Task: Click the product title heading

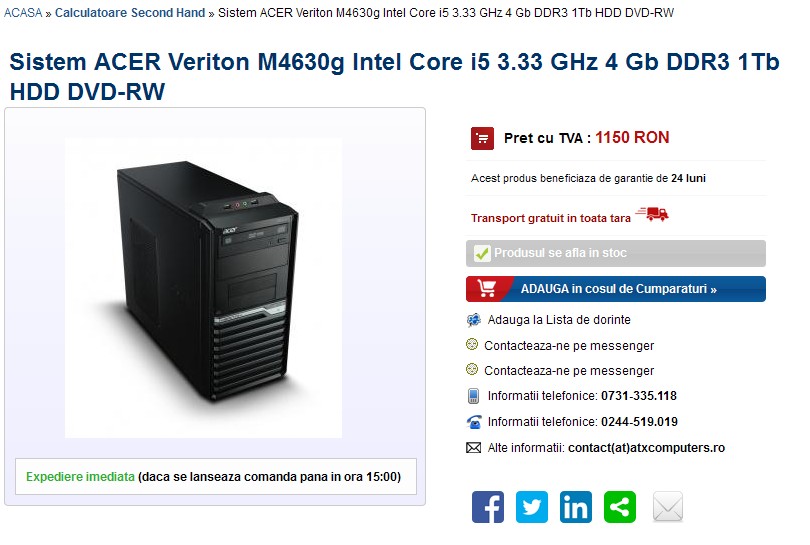Action: coord(394,76)
